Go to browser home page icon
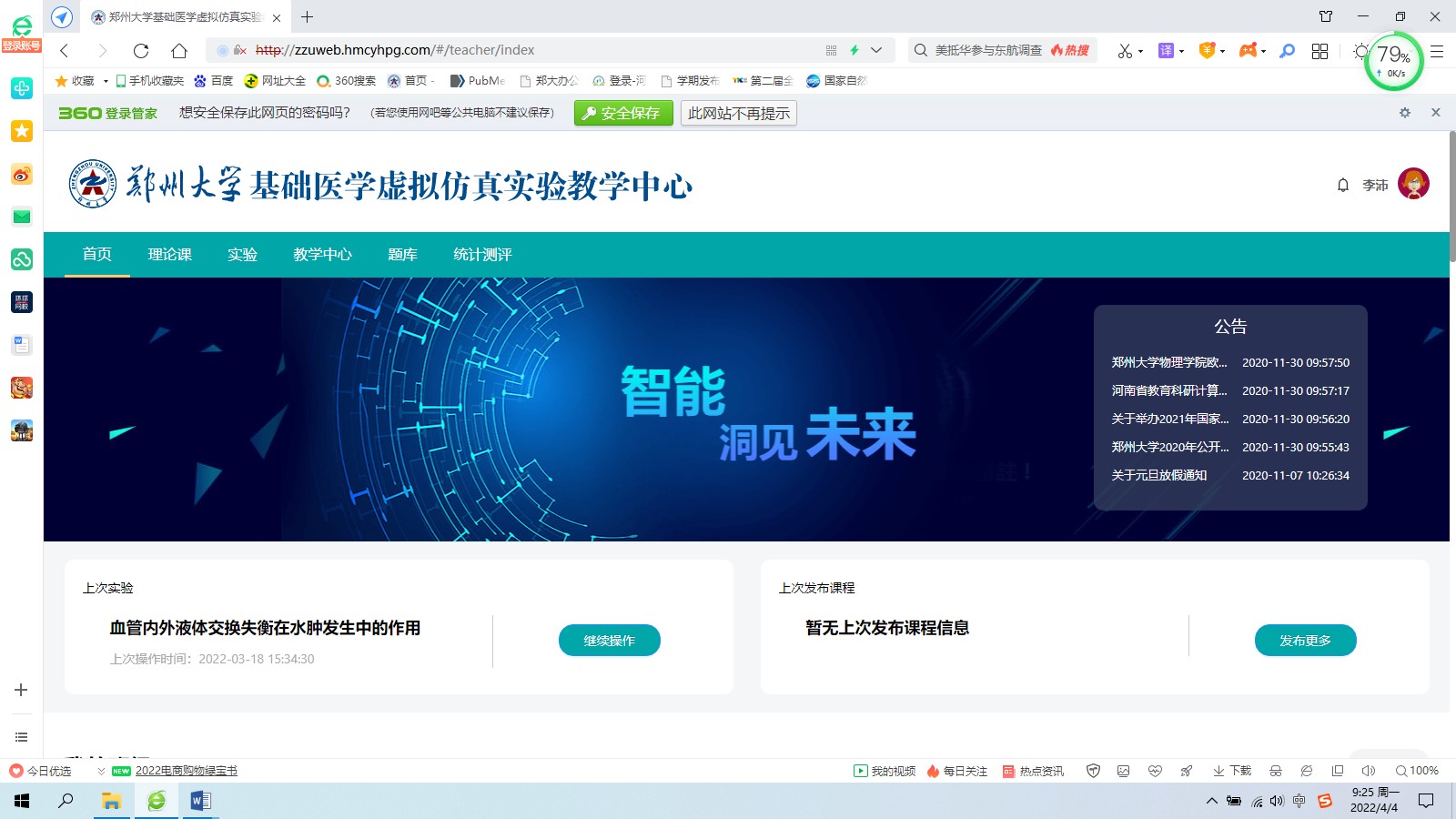Screen dimensions: 1456x819 [179, 51]
